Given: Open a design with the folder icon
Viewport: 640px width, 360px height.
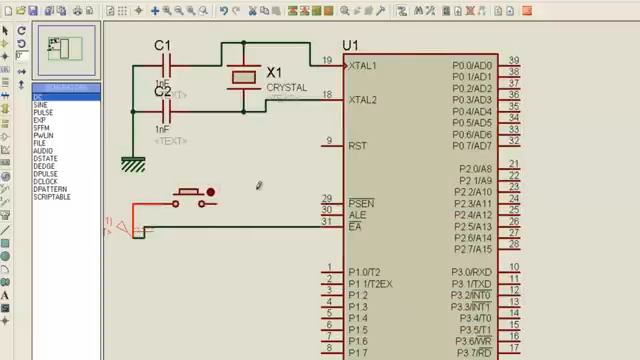Looking at the screenshot, I should coord(21,11).
